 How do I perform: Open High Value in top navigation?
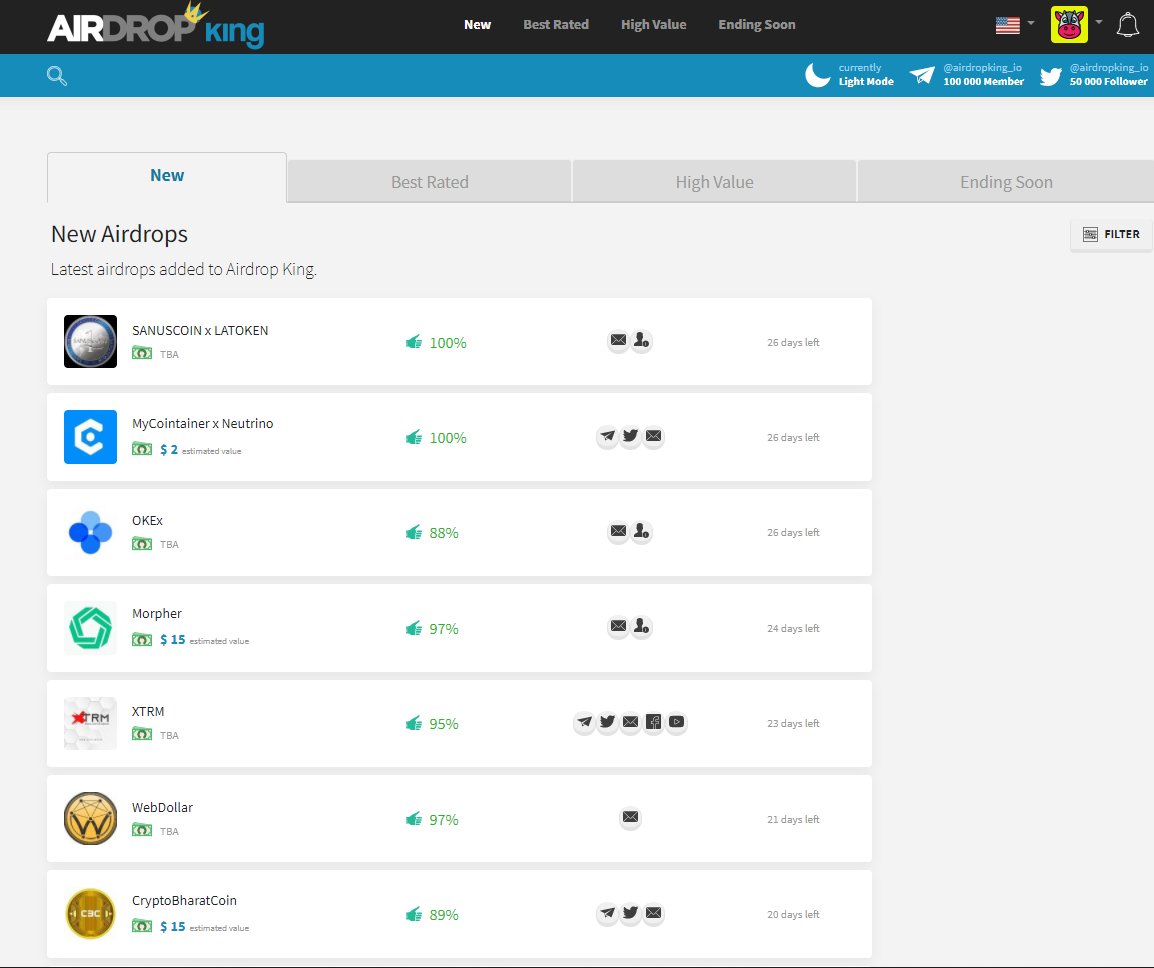click(x=654, y=24)
